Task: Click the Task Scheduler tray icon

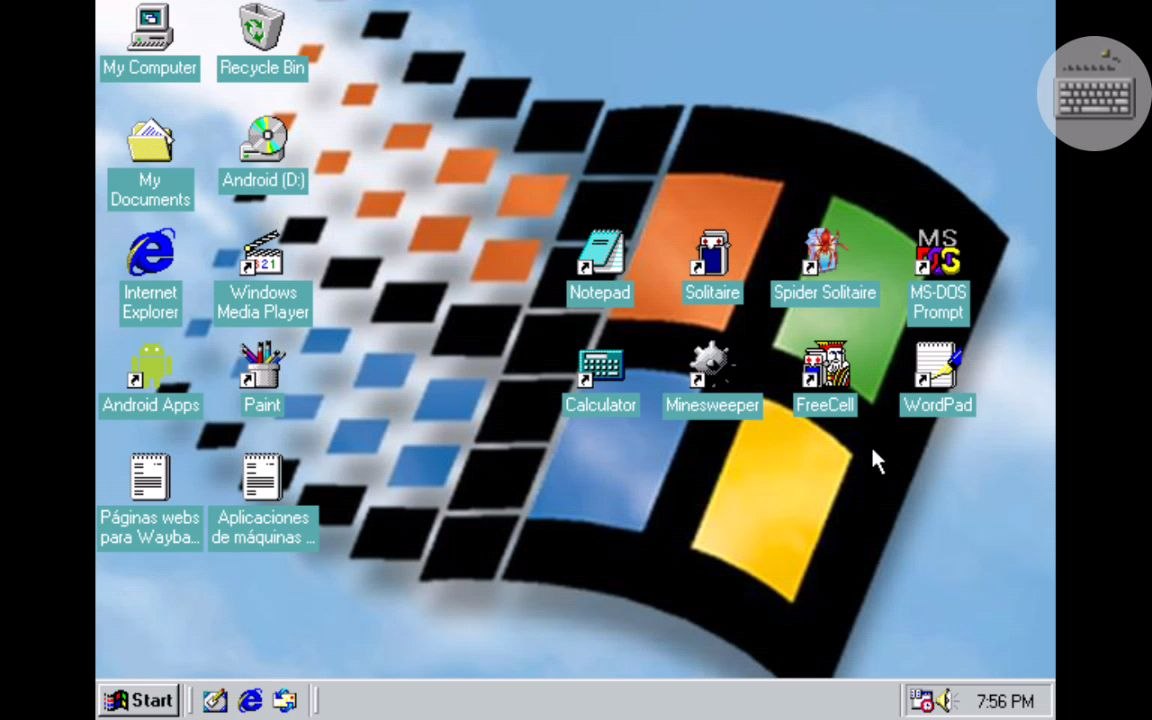Action: [921, 701]
